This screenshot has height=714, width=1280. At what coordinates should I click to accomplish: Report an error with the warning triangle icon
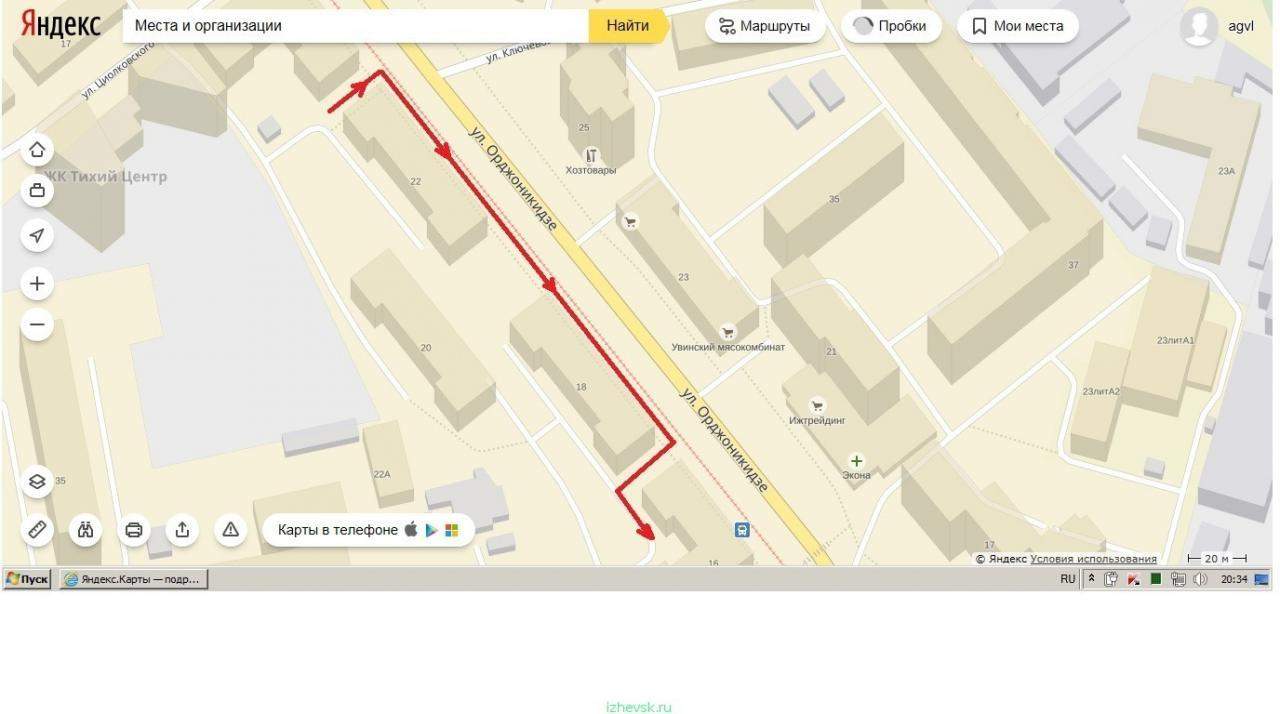click(x=230, y=530)
